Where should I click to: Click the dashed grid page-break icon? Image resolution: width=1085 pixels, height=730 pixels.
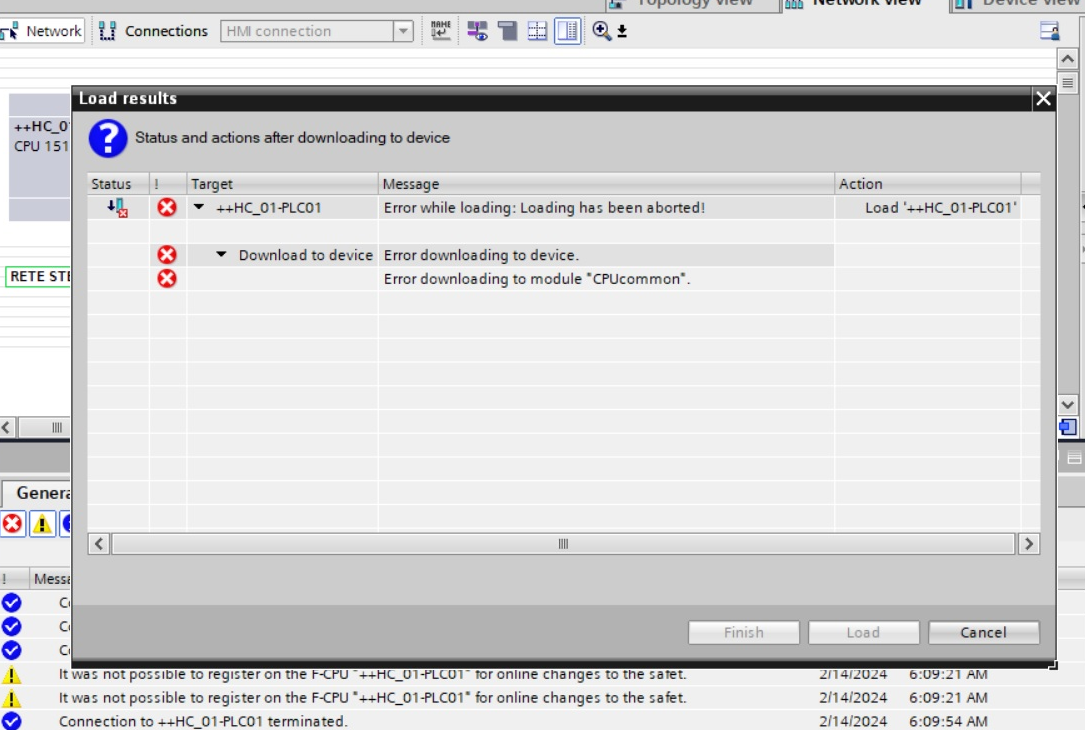point(537,30)
